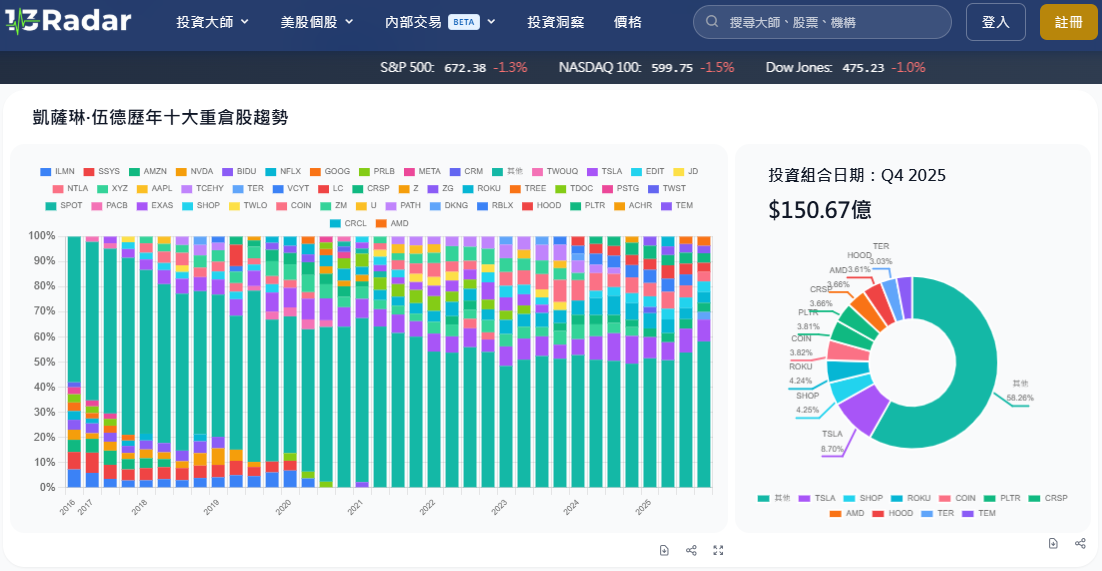Hide TCEHY series via legend
This screenshot has height=571, width=1102.
pyautogui.click(x=202, y=188)
